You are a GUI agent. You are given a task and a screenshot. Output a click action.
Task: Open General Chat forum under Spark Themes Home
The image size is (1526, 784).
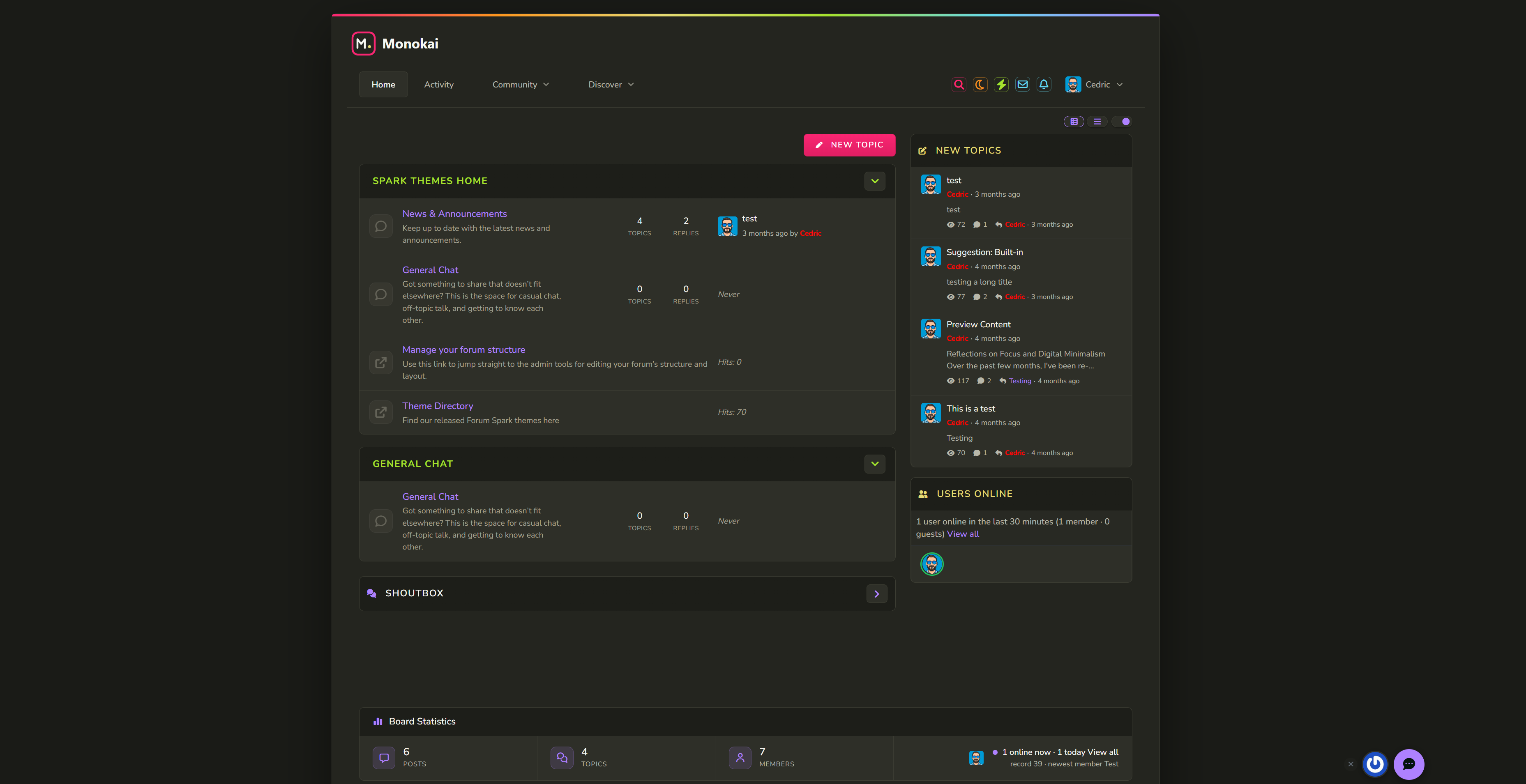pyautogui.click(x=430, y=270)
